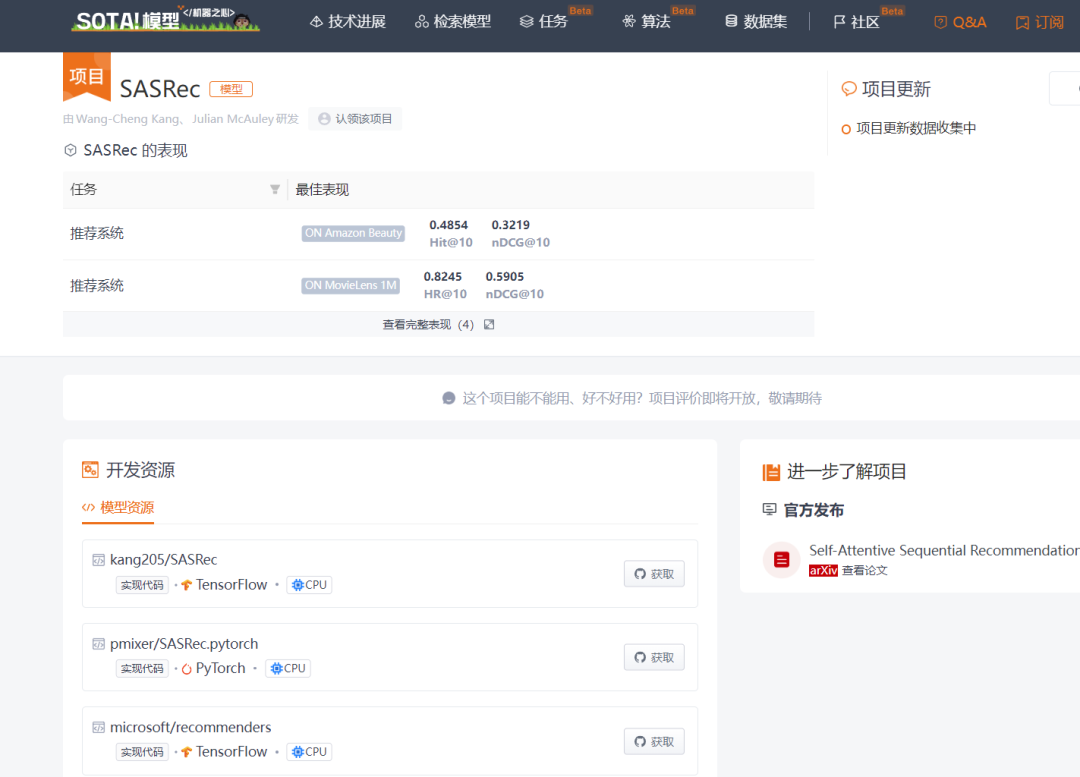The image size is (1080, 777).
Task: Open the filter on the 任务 column
Action: [274, 189]
